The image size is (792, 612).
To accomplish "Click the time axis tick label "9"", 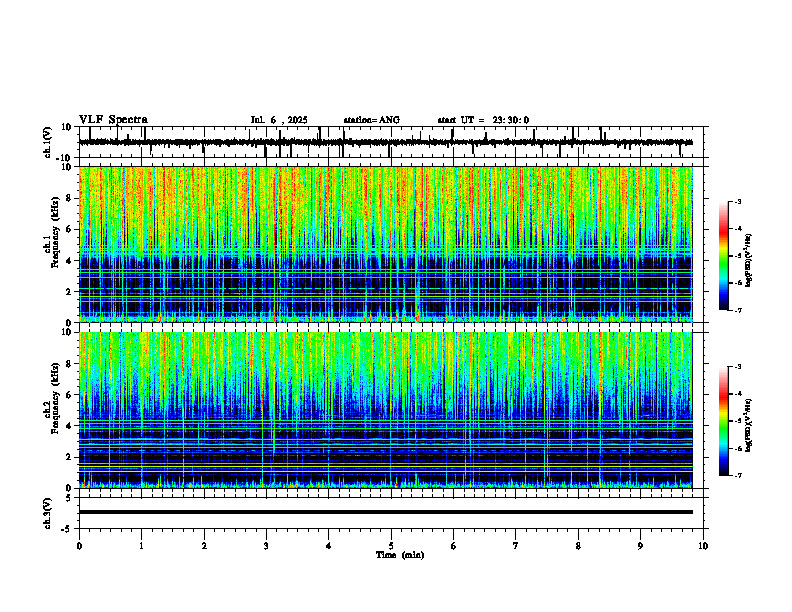I will tap(640, 546).
